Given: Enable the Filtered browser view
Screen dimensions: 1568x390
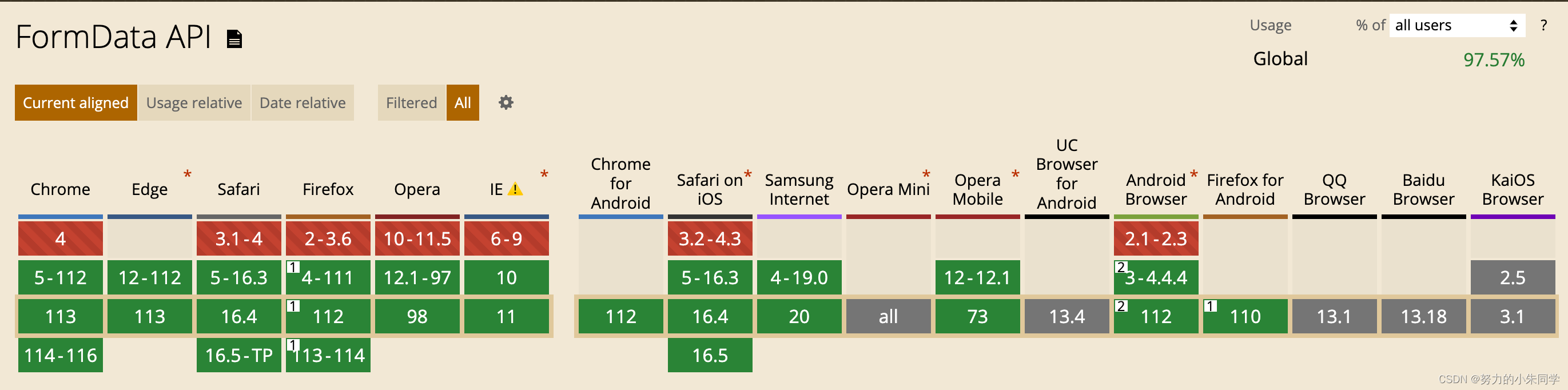Looking at the screenshot, I should click(x=412, y=103).
